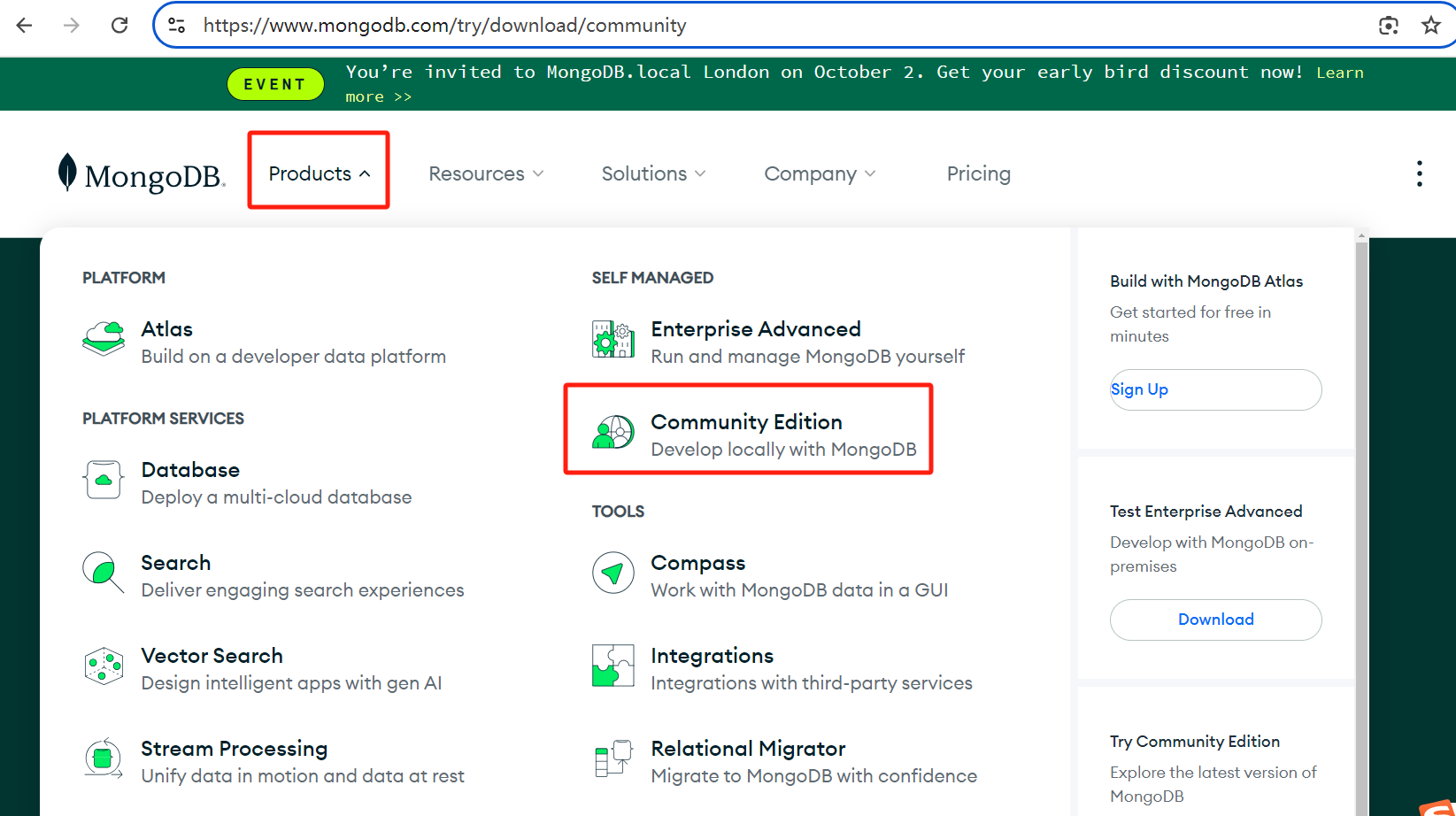Open the three-dot overflow menu in the navbar
The height and width of the screenshot is (816, 1456).
tap(1420, 173)
